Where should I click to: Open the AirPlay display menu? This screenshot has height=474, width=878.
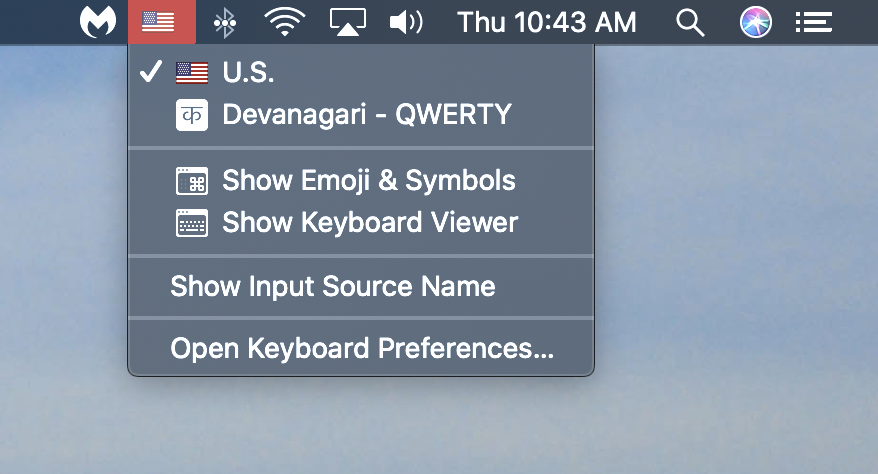(x=347, y=22)
